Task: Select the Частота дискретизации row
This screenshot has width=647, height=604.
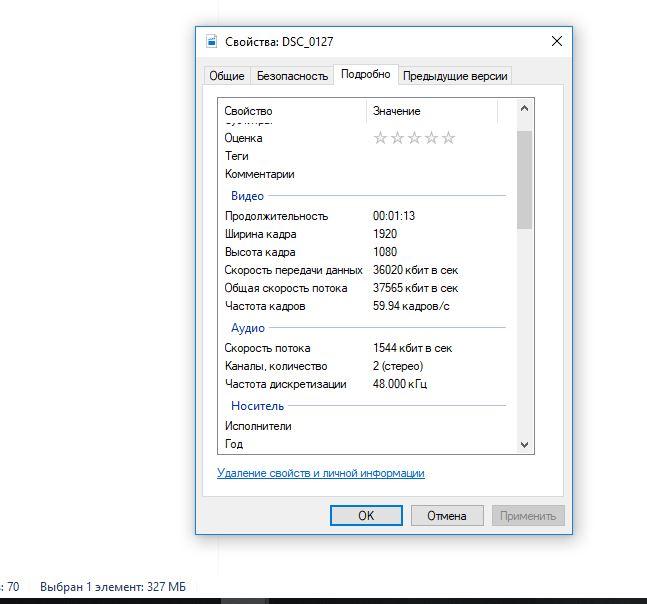Action: click(366, 384)
